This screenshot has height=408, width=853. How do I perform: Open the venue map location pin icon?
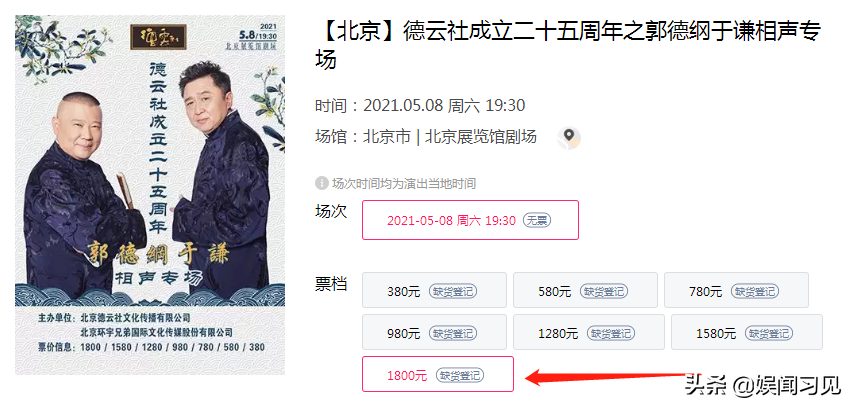click(568, 138)
